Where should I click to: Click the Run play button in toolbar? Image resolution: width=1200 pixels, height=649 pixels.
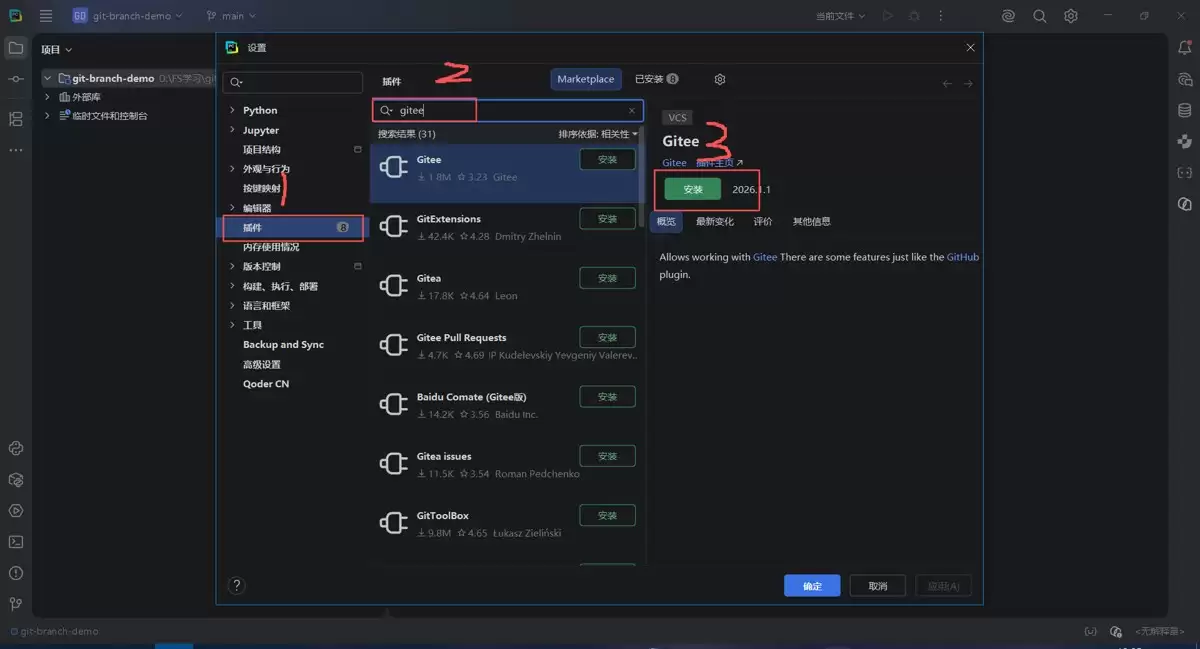(x=887, y=16)
